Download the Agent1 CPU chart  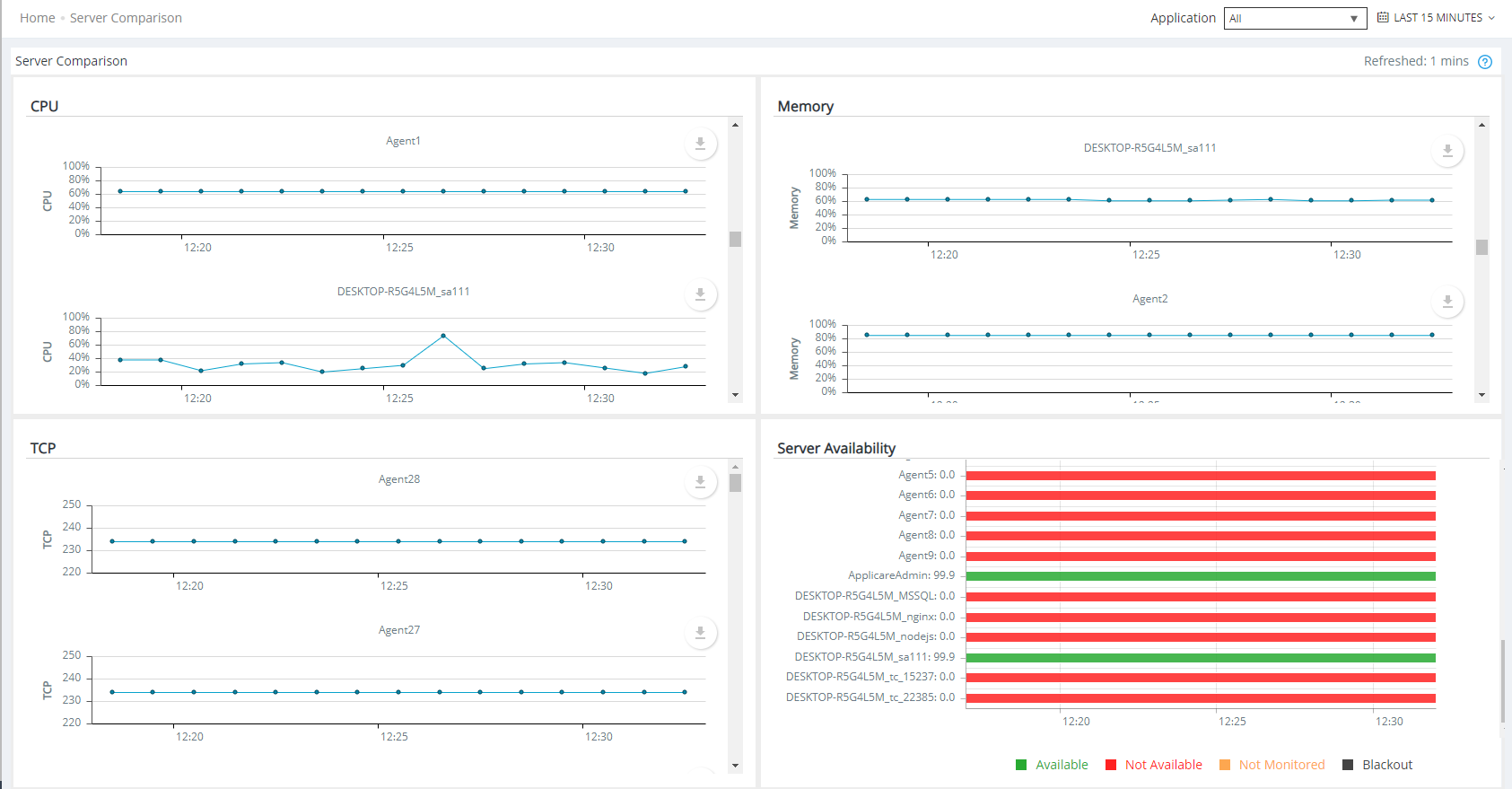(700, 144)
